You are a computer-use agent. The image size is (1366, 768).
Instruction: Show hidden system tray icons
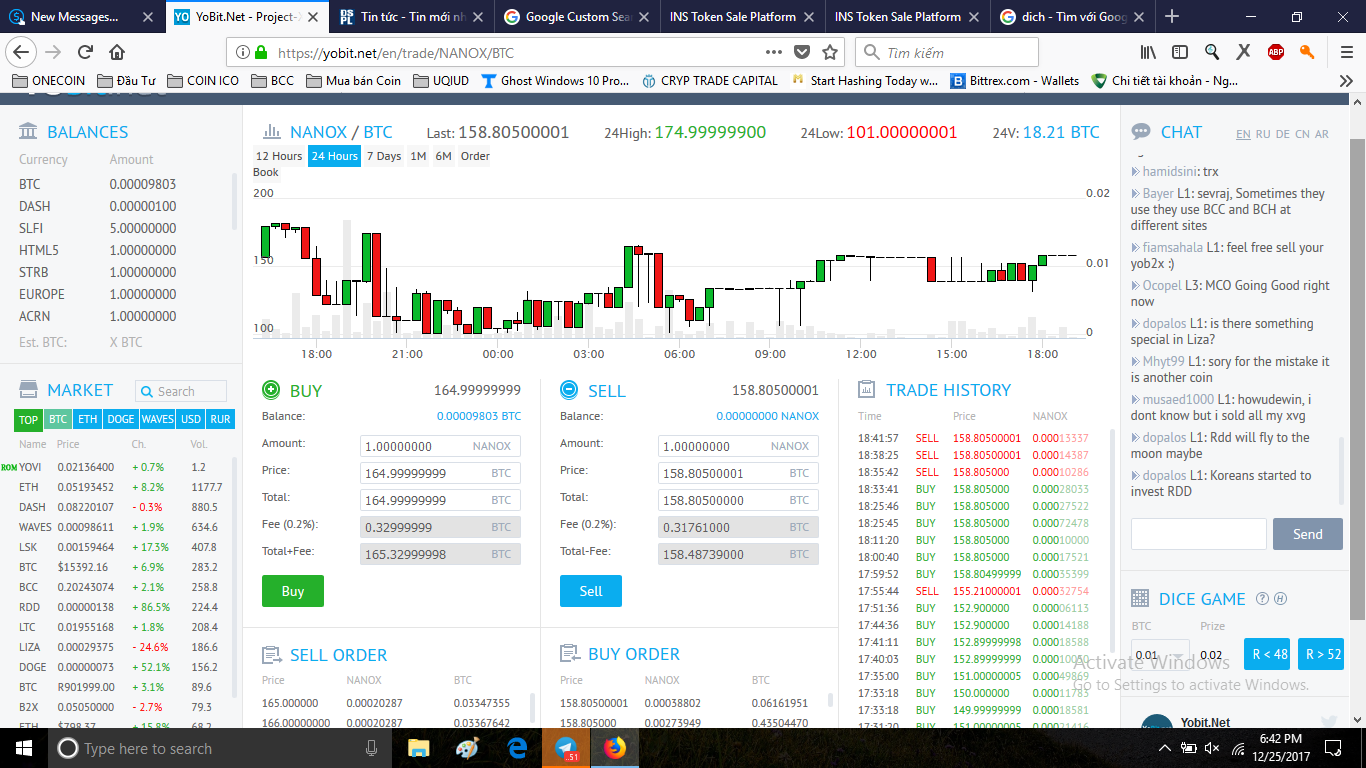1164,748
